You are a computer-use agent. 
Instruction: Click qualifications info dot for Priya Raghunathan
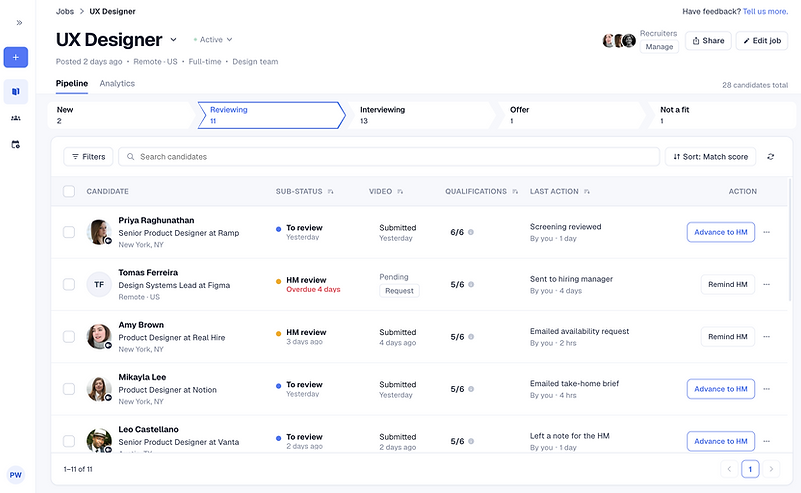(471, 232)
